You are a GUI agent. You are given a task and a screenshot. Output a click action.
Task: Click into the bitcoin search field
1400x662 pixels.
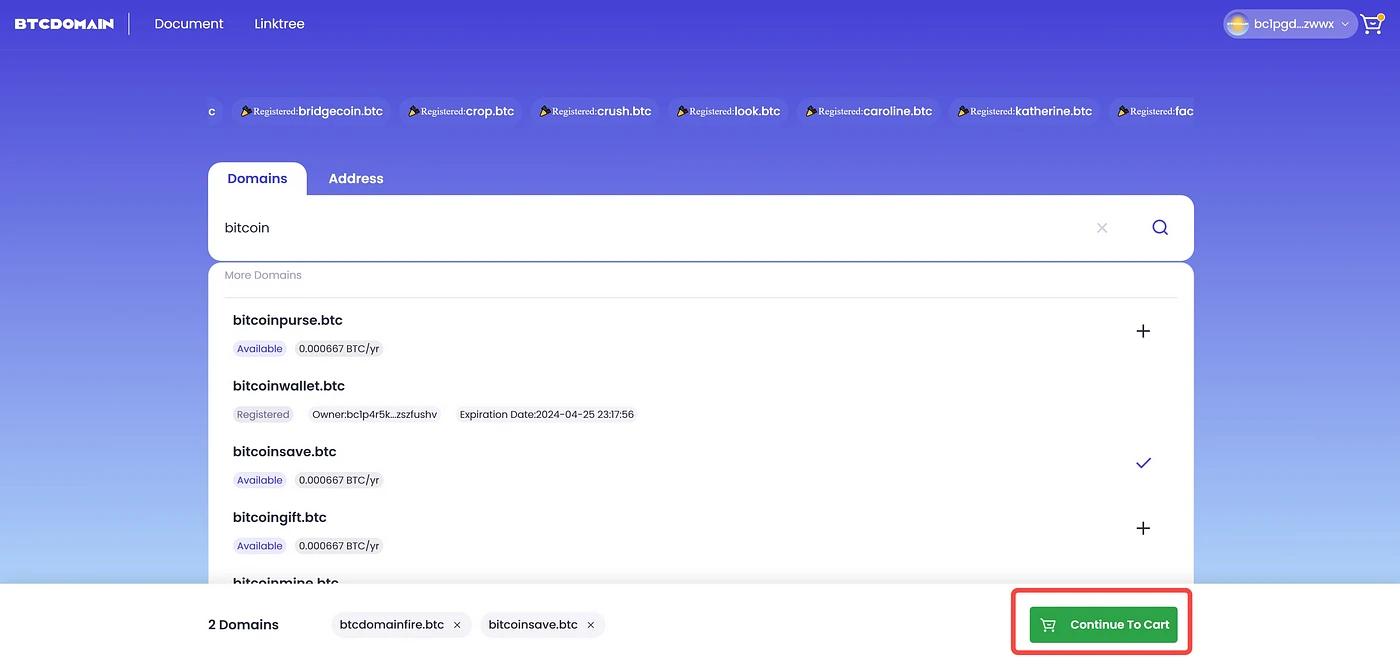pyautogui.click(x=650, y=228)
